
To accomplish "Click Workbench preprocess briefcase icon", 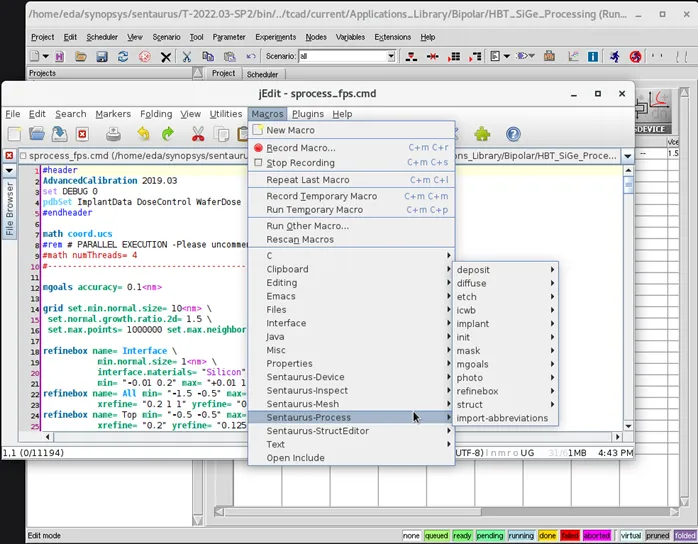I will click(x=549, y=56).
